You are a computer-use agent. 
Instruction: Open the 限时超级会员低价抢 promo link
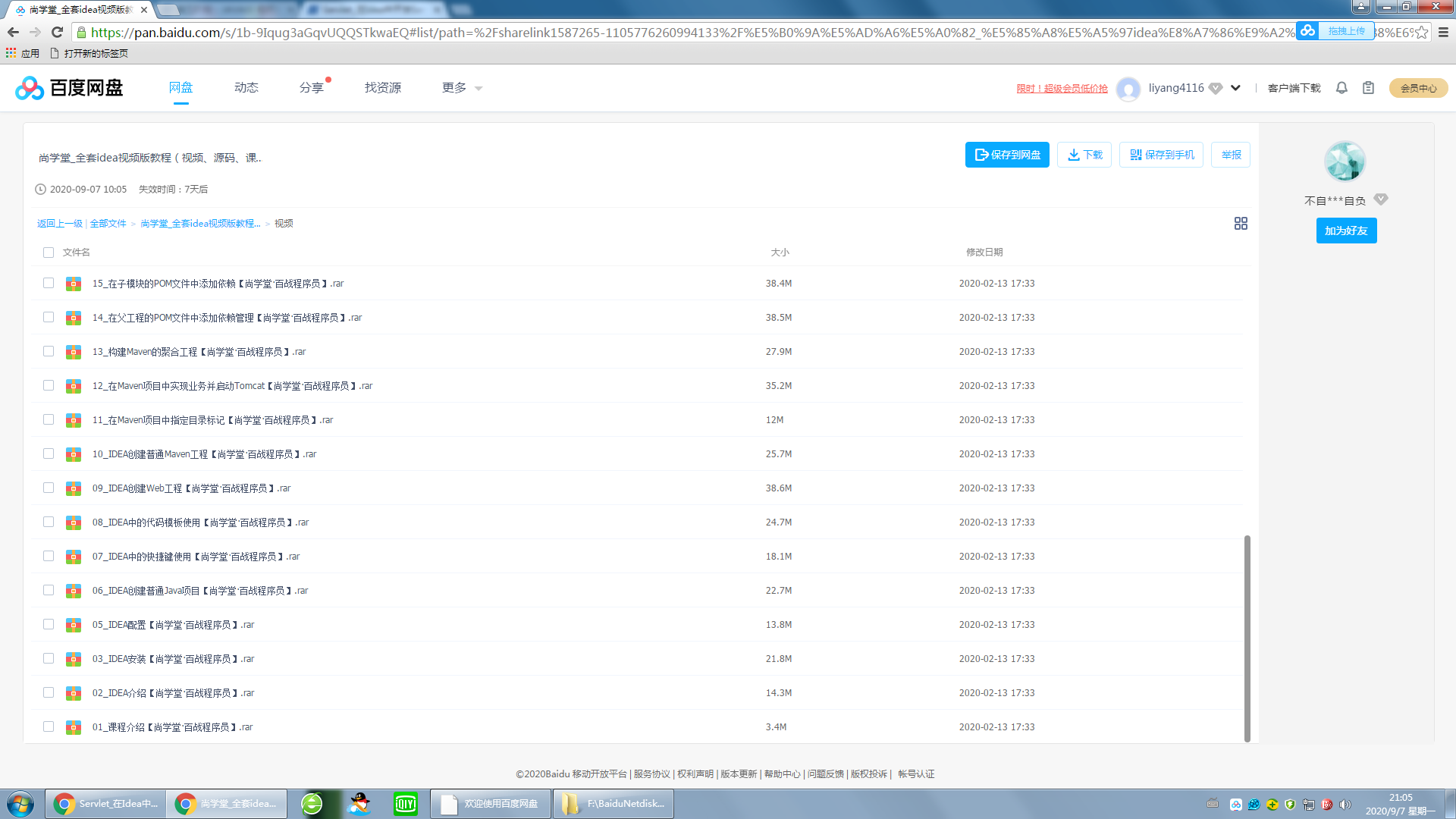(x=1062, y=89)
